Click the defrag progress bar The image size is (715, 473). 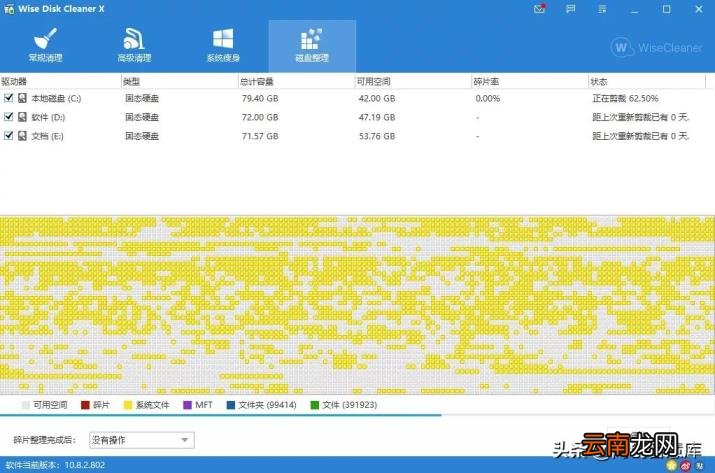pos(358,415)
